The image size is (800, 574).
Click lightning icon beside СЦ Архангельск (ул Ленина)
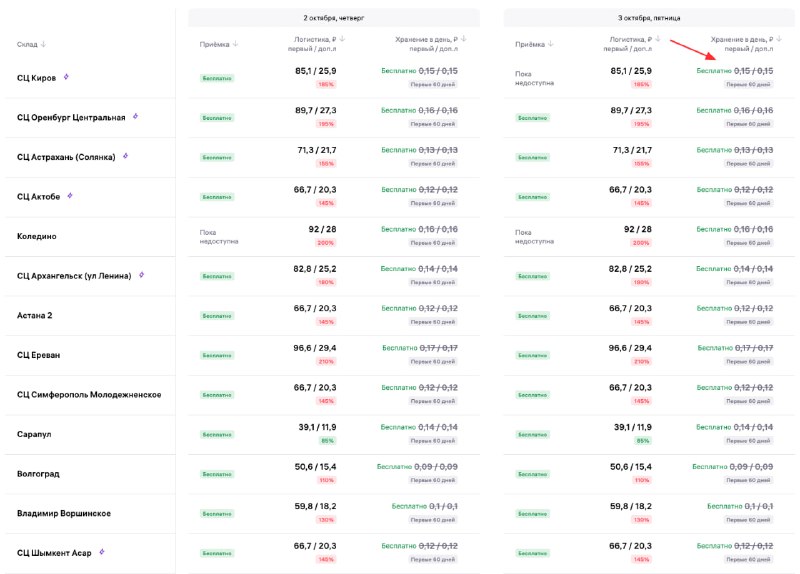pos(141,275)
